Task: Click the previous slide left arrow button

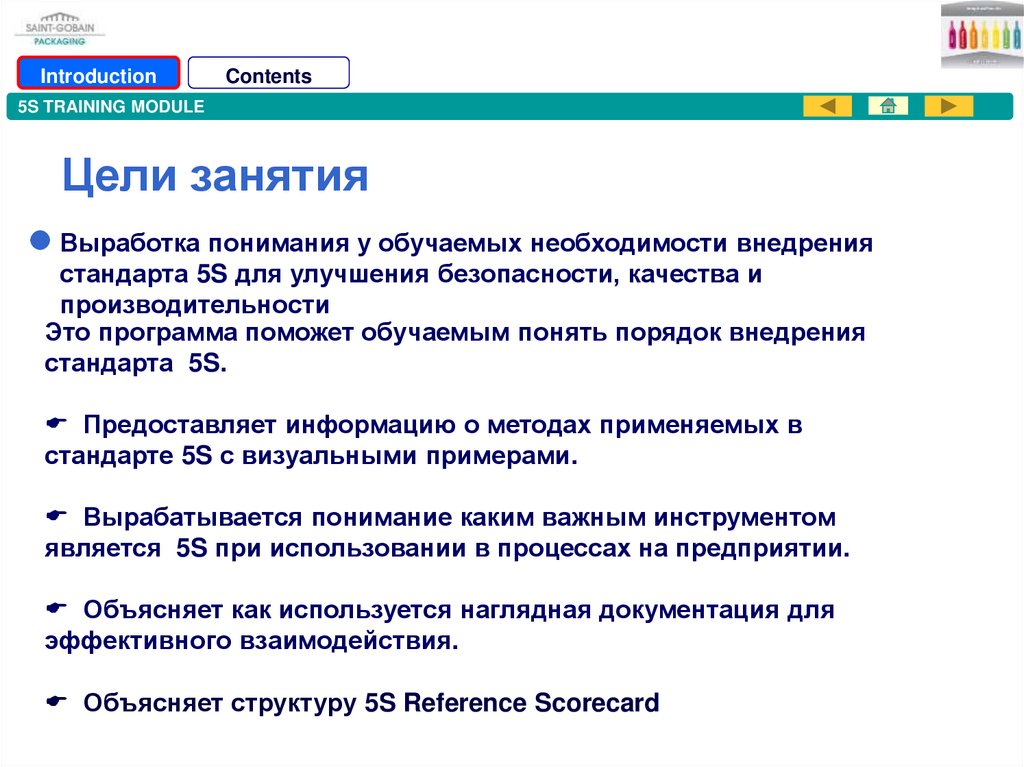Action: [827, 106]
